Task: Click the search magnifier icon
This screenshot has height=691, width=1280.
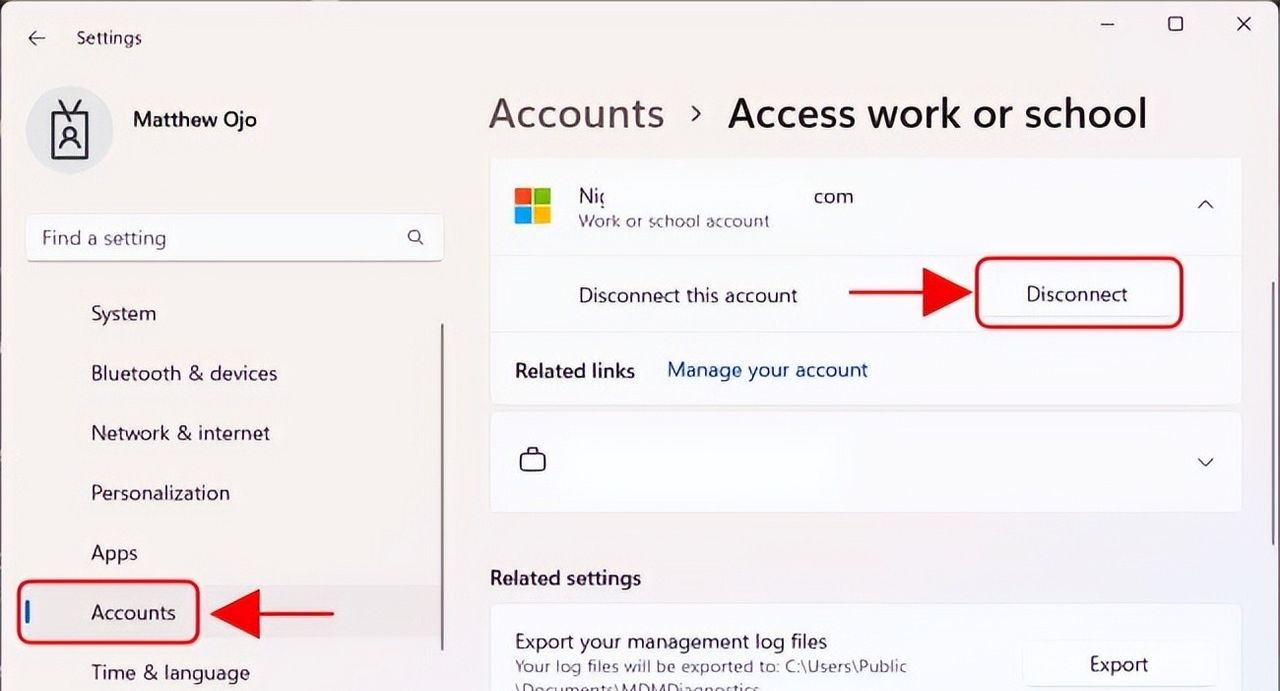Action: (x=415, y=238)
